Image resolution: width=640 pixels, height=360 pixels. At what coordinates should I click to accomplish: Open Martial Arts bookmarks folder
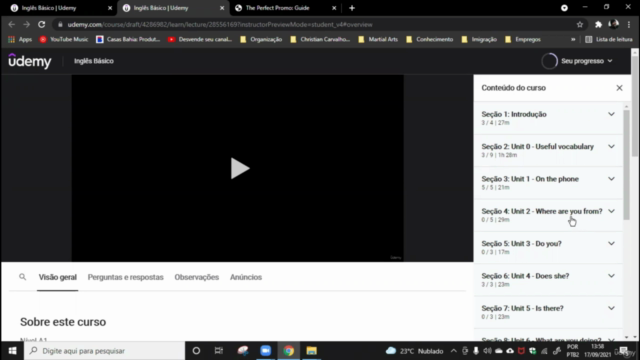click(x=378, y=39)
